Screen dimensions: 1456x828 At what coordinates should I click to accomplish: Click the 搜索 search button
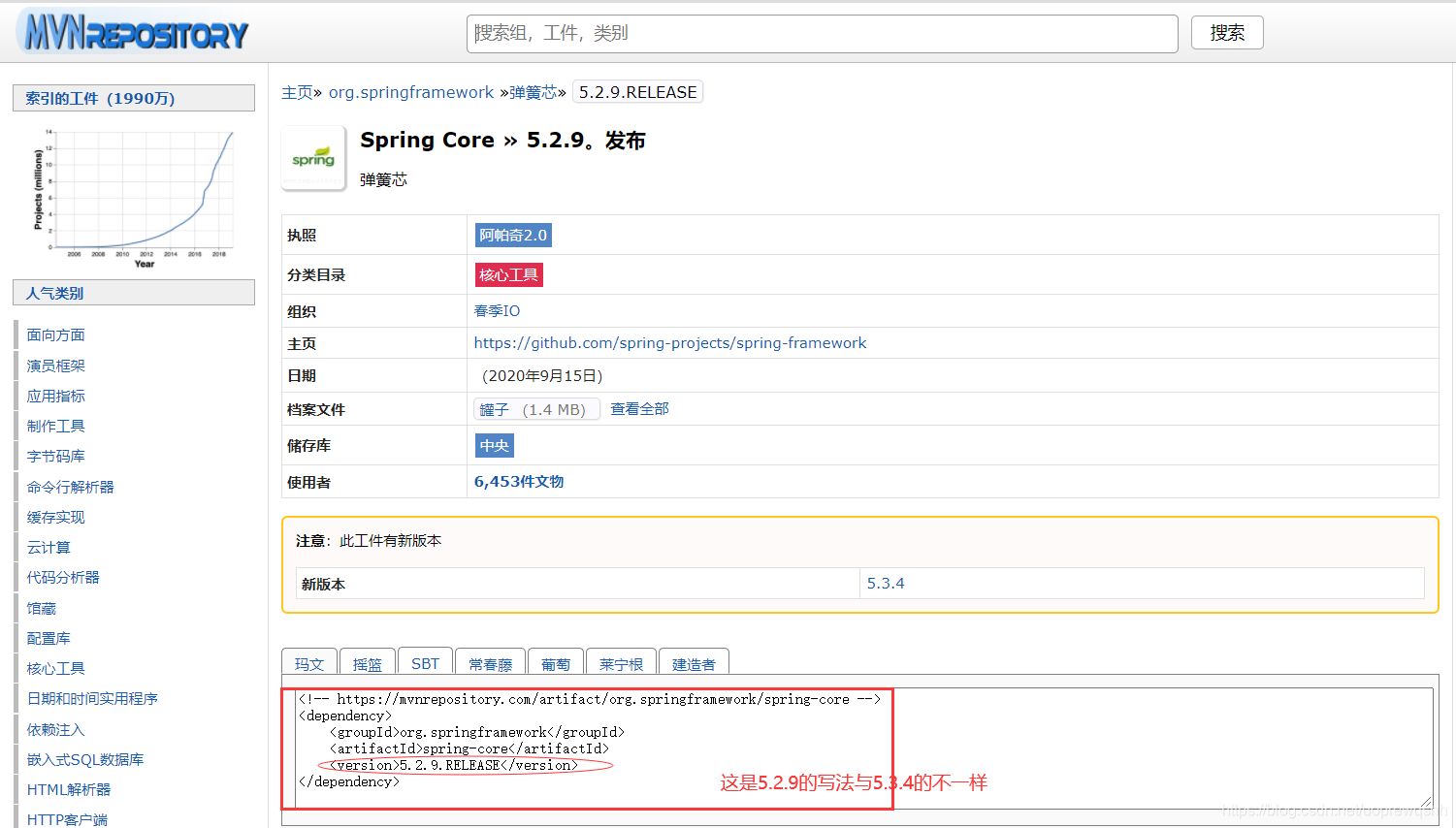click(x=1227, y=33)
